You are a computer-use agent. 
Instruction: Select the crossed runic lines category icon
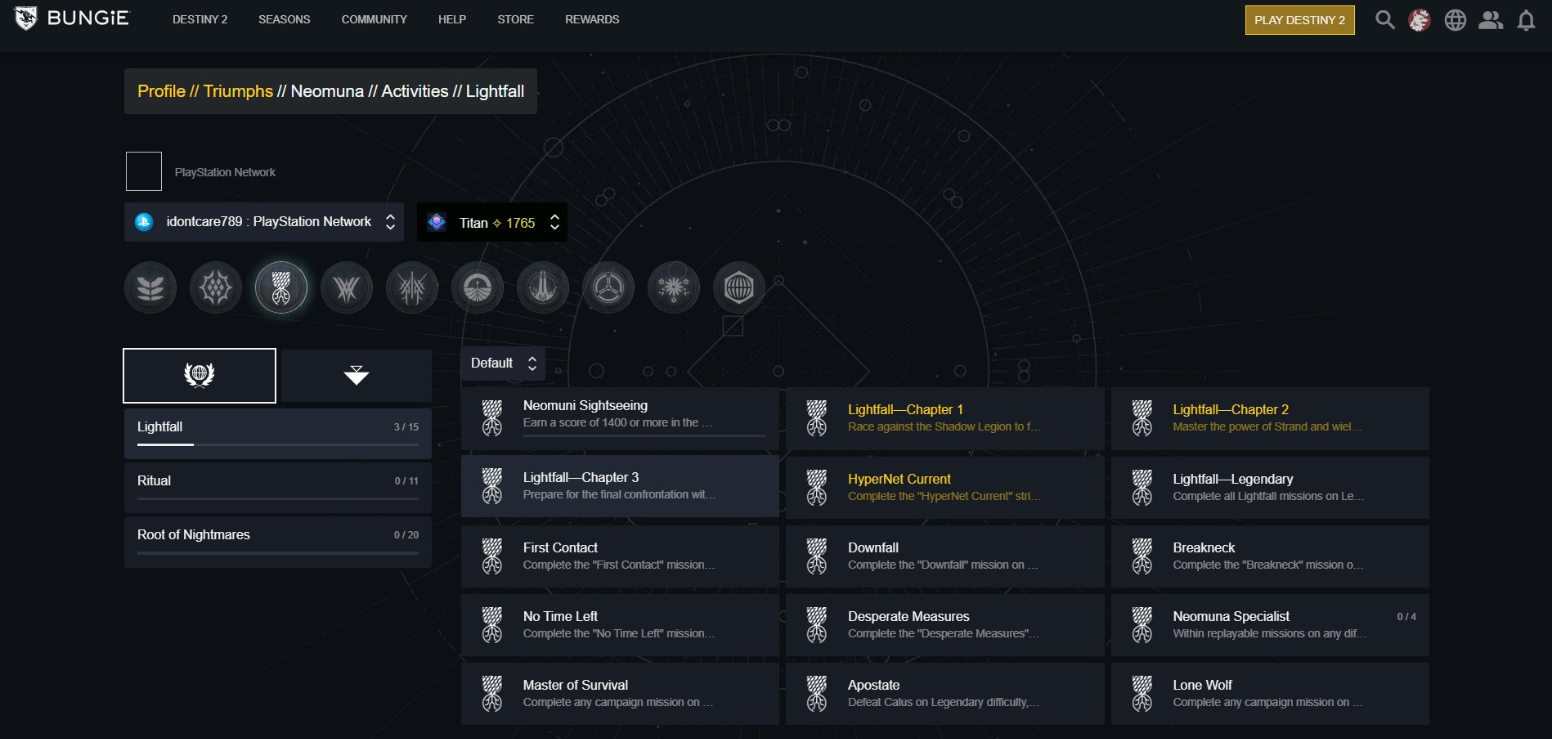(x=412, y=288)
